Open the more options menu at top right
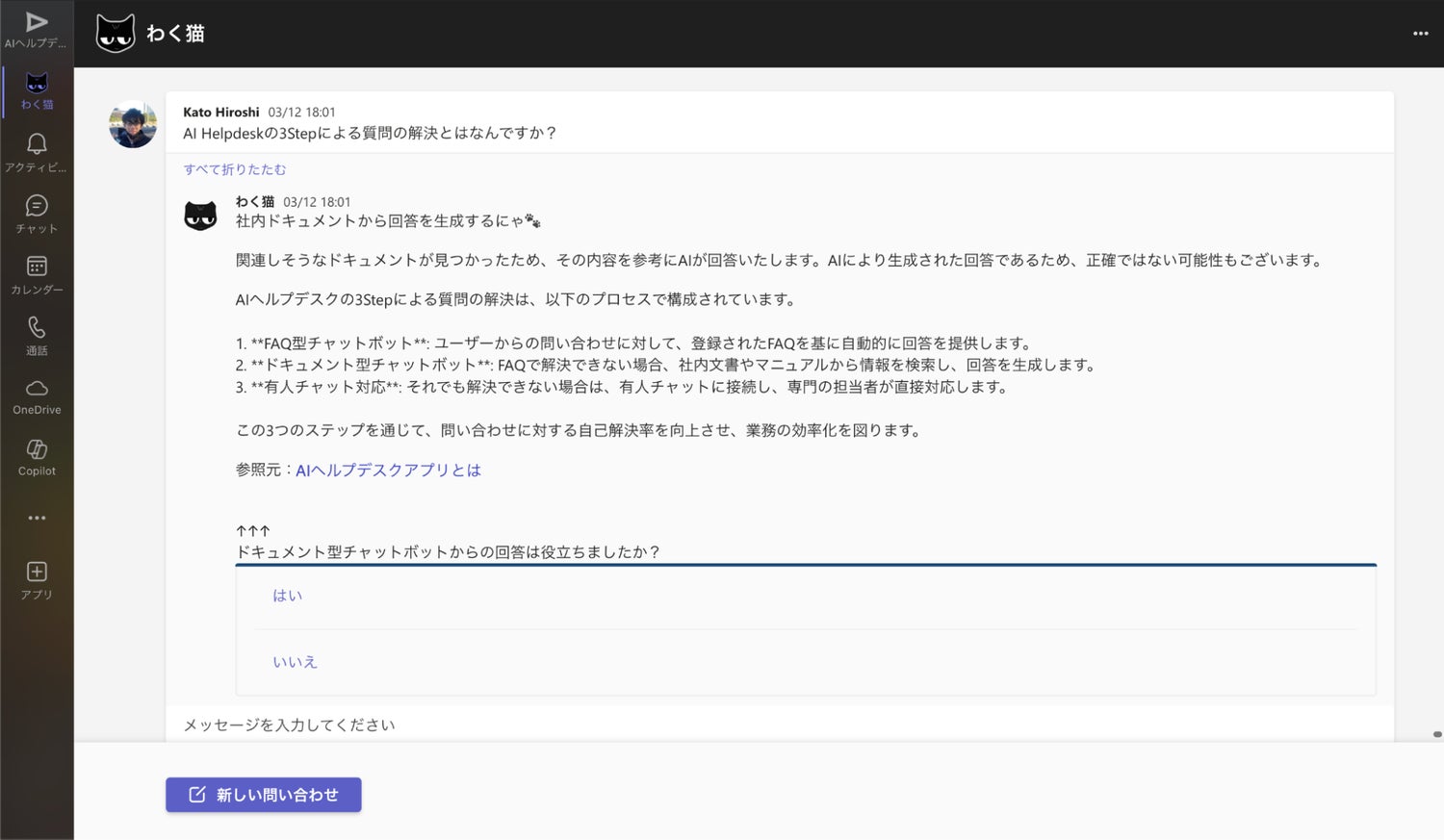This screenshot has width=1444, height=840. pyautogui.click(x=1420, y=34)
